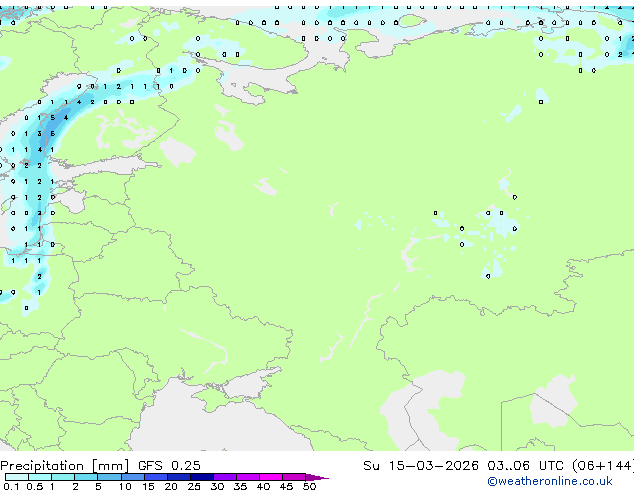Click the 0.1–0.5 mm lightest cyan legend swatch
The height and width of the screenshot is (490, 634).
click(x=17, y=477)
